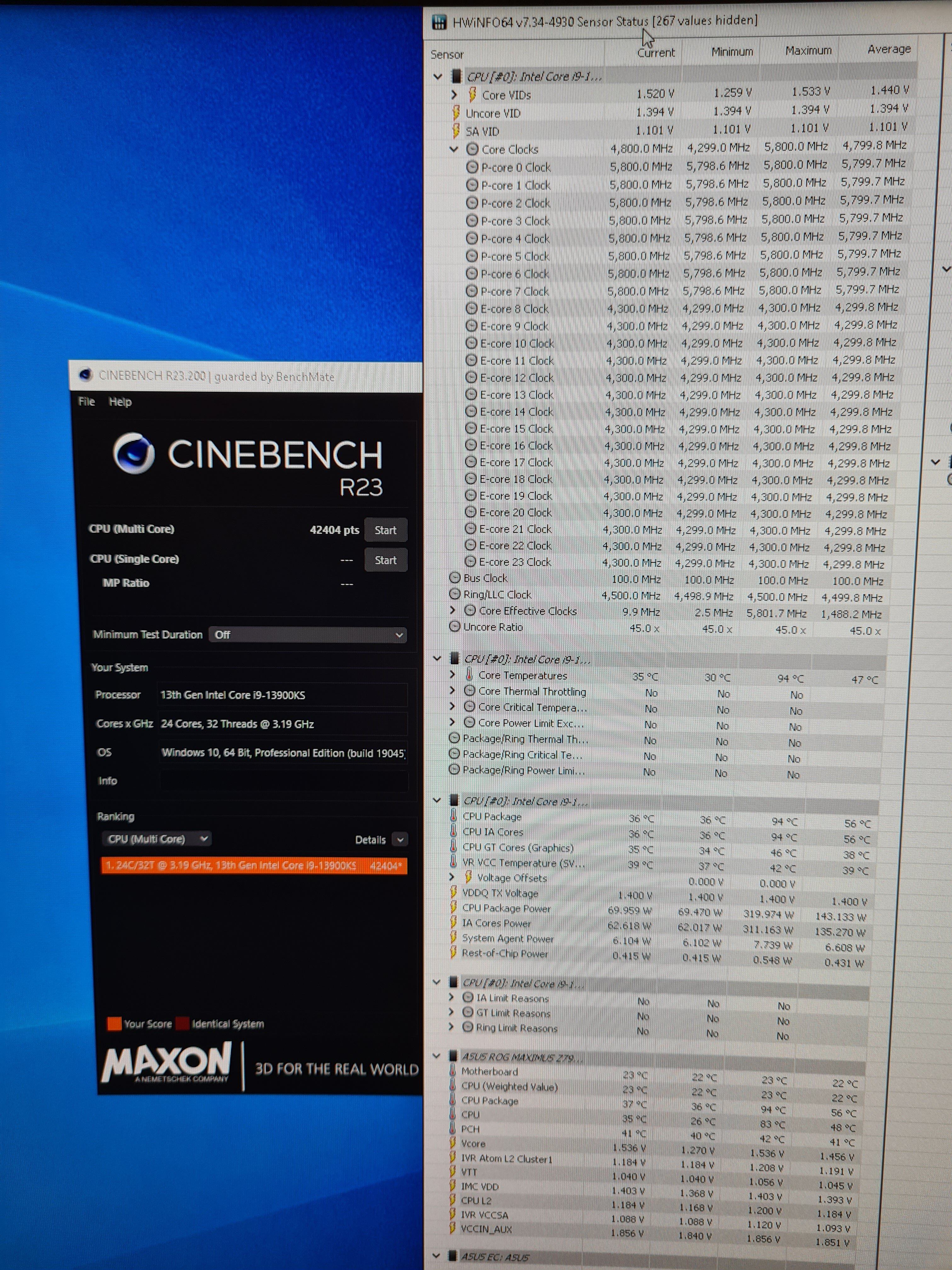Click the SA VID lightning bolt icon
952x1270 pixels.
coord(456,131)
